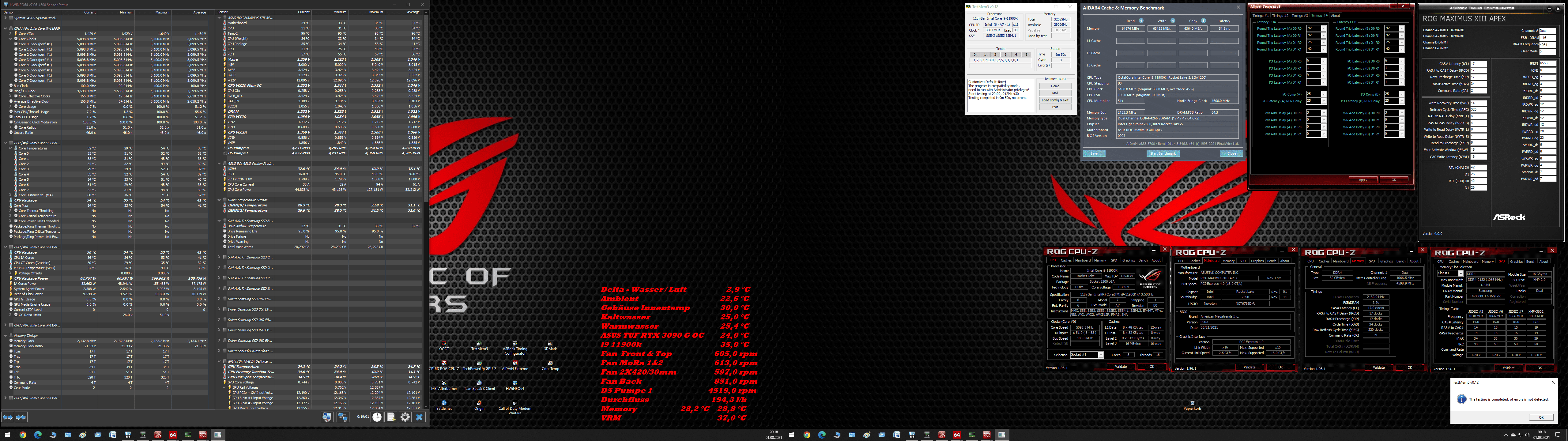The height and width of the screenshot is (441, 1568).
Task: Open ASRock Timing Configurator desktop shortcut
Action: point(515,347)
